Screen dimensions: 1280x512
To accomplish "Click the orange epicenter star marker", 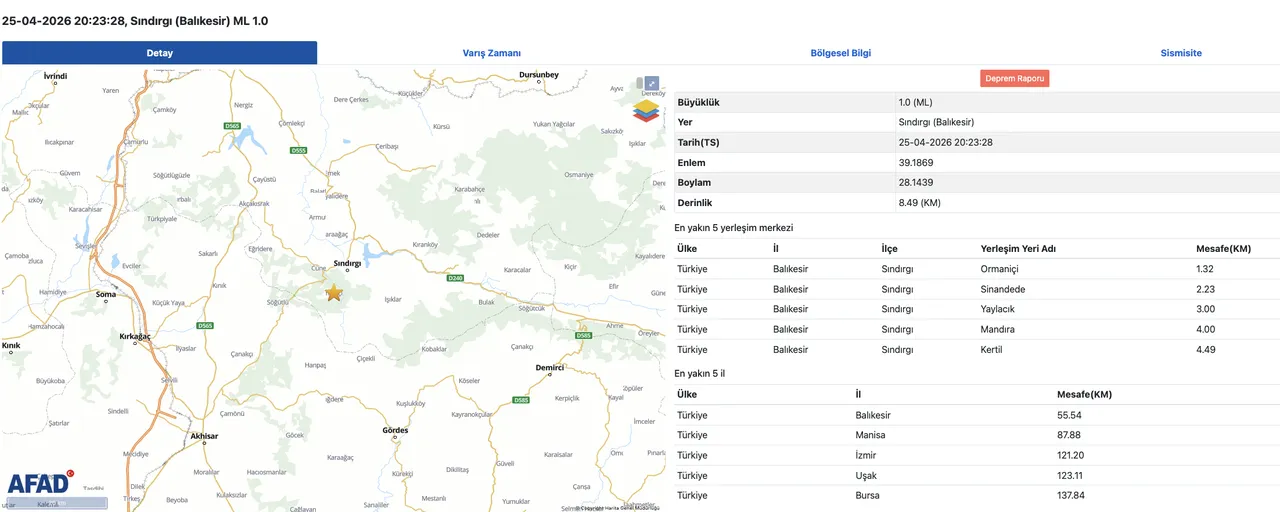I will [x=334, y=292].
